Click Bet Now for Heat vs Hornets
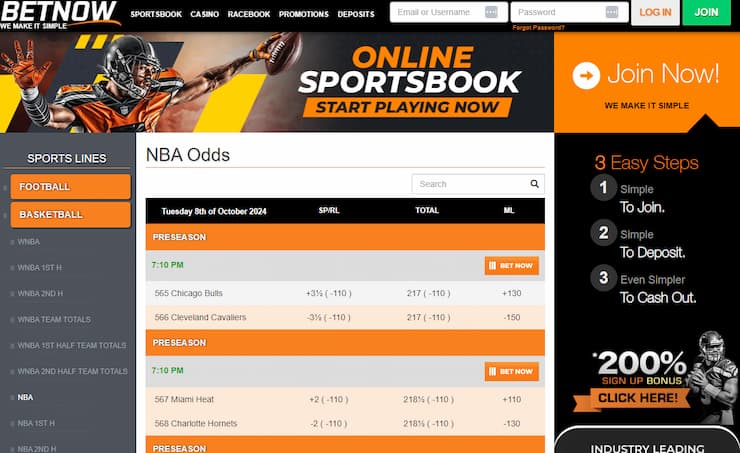Viewport: 740px width, 453px height. pos(512,372)
